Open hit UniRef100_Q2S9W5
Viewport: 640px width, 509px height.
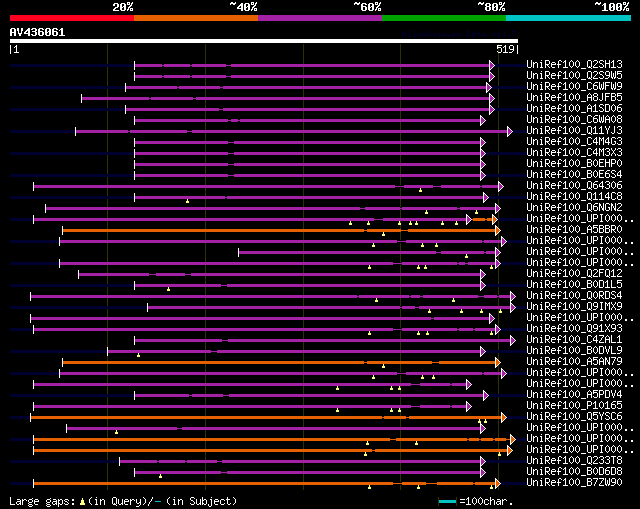click(574, 75)
